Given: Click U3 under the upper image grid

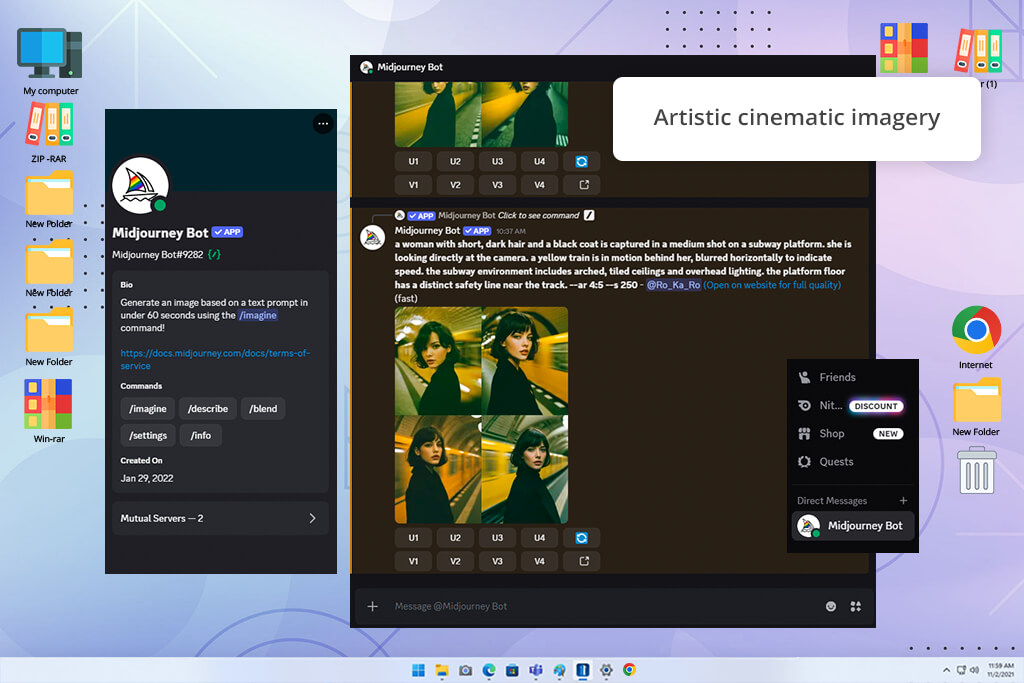Looking at the screenshot, I should 497,161.
